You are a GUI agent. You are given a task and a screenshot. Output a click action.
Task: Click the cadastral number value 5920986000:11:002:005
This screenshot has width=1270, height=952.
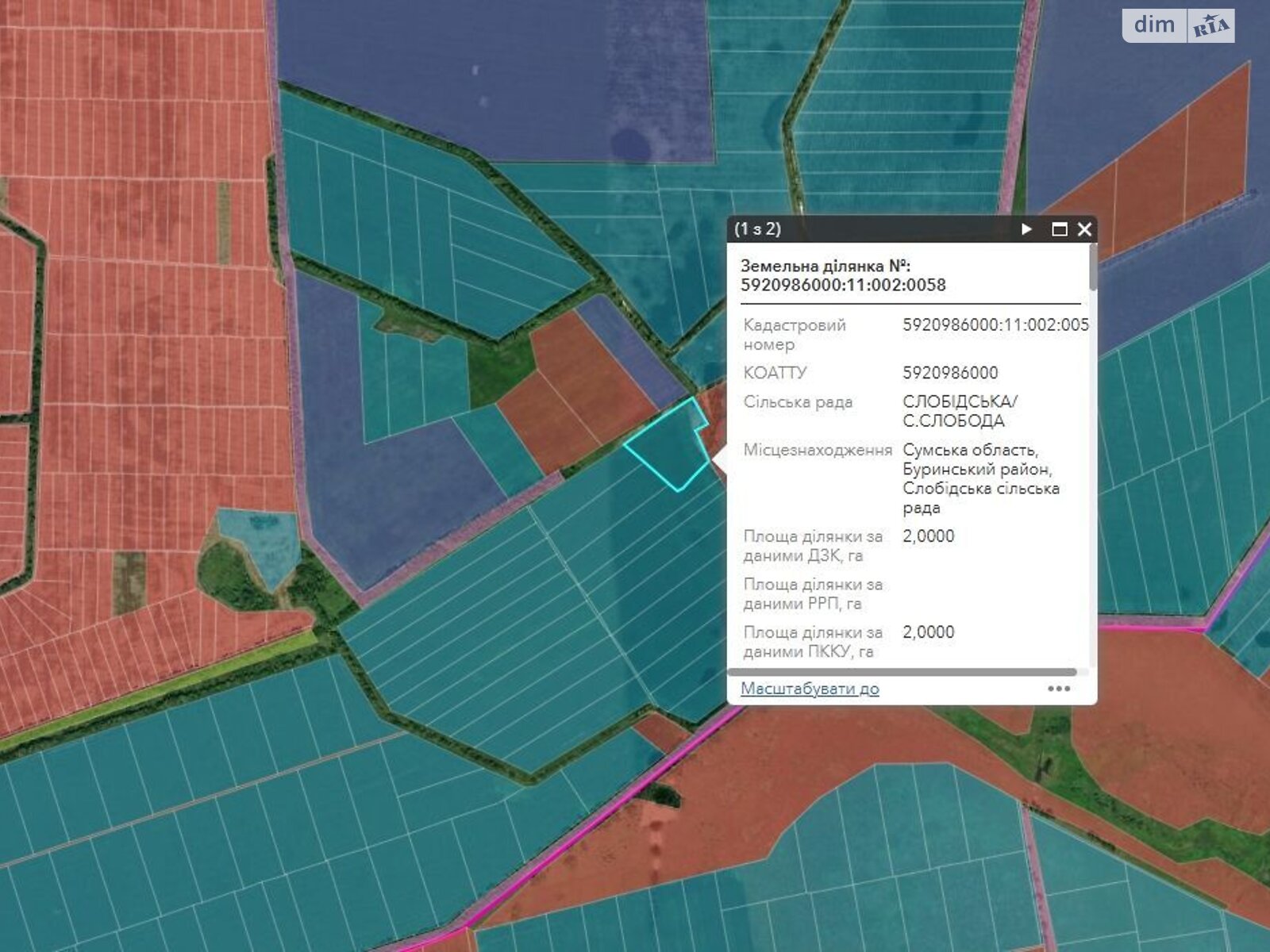995,324
